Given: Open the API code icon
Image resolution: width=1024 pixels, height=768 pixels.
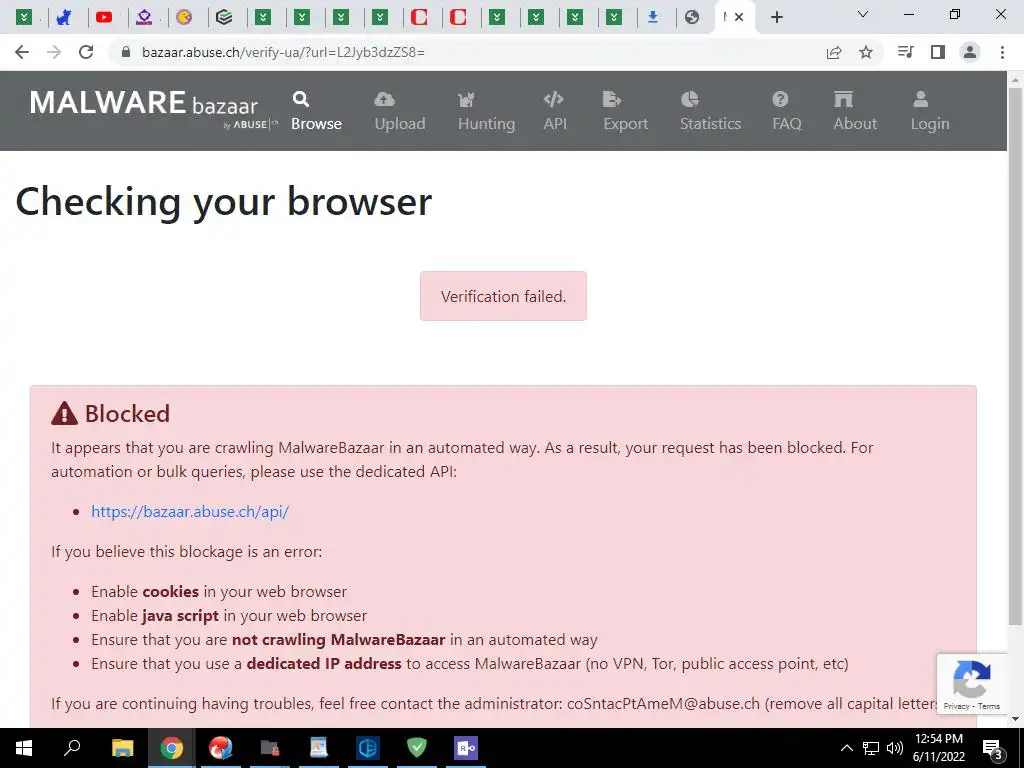Looking at the screenshot, I should pyautogui.click(x=553, y=99).
